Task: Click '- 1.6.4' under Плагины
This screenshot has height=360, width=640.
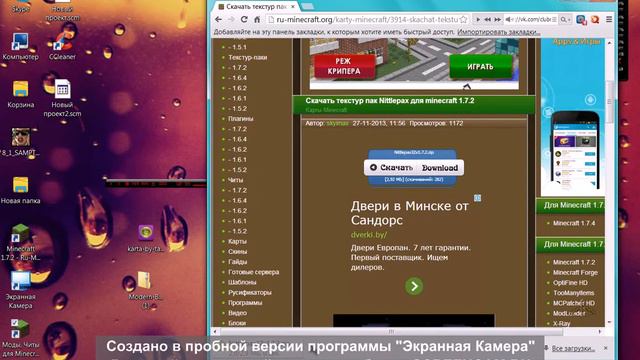Action: coord(238,139)
